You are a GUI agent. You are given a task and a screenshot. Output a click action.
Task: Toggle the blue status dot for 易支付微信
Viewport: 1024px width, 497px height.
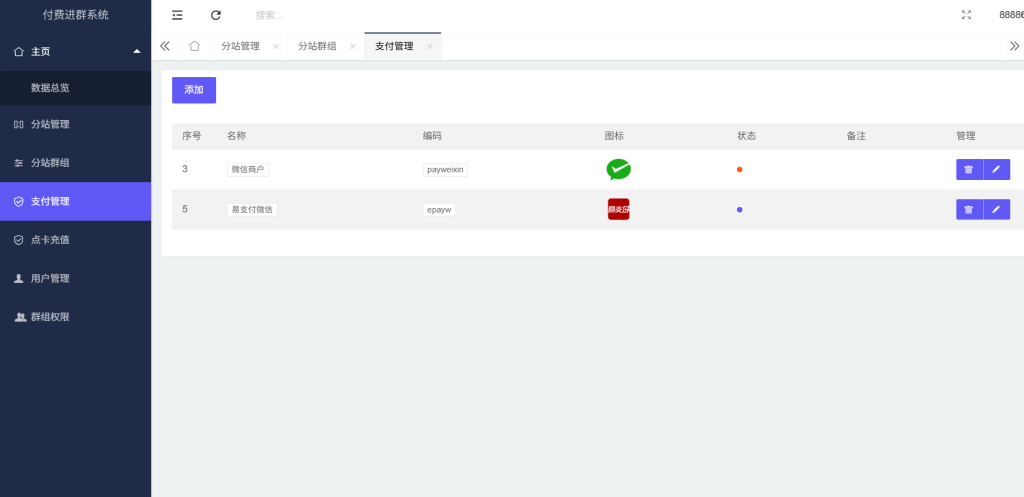tap(739, 210)
